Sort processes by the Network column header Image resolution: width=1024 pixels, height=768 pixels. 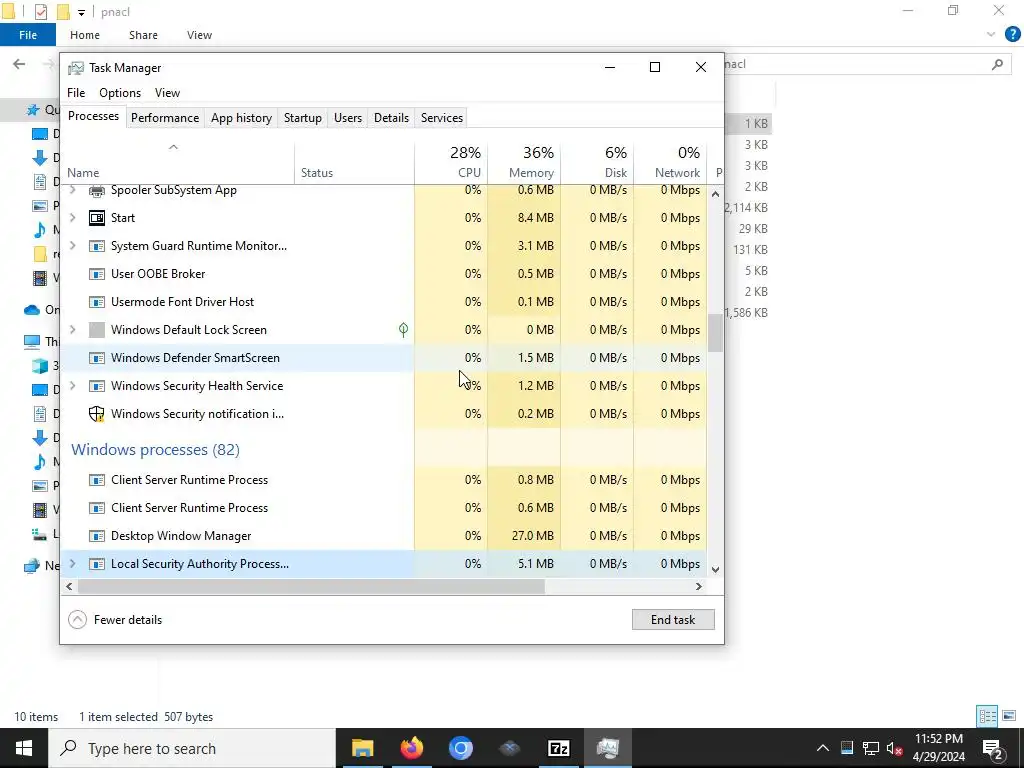pos(670,163)
